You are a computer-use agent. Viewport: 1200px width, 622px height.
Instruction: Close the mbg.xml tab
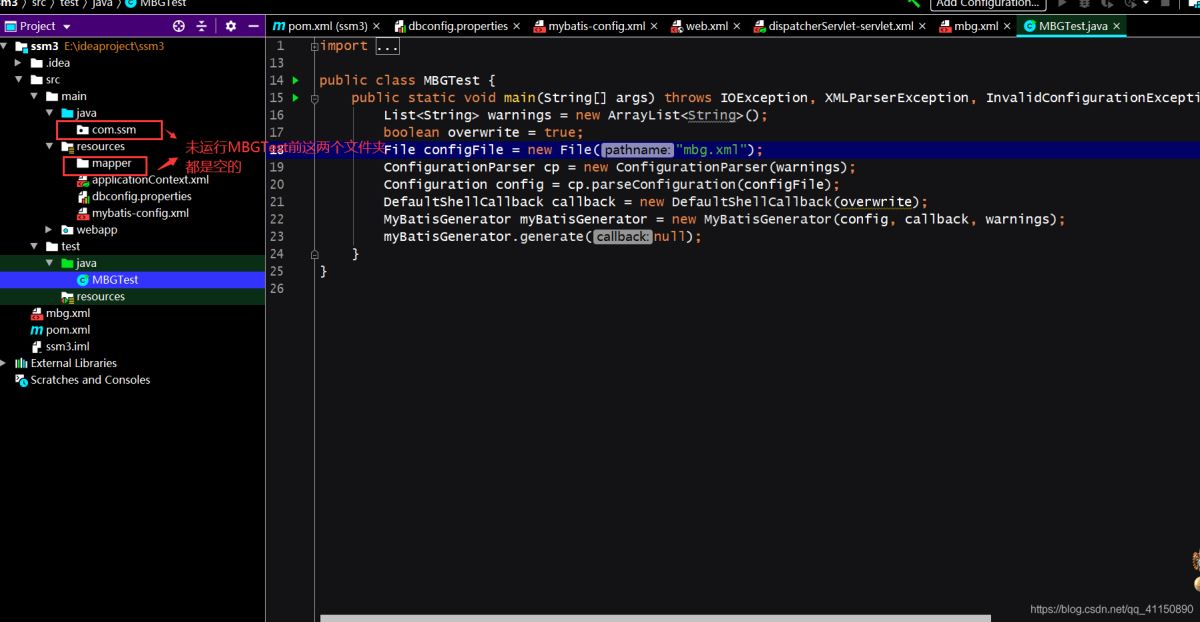tap(1008, 26)
